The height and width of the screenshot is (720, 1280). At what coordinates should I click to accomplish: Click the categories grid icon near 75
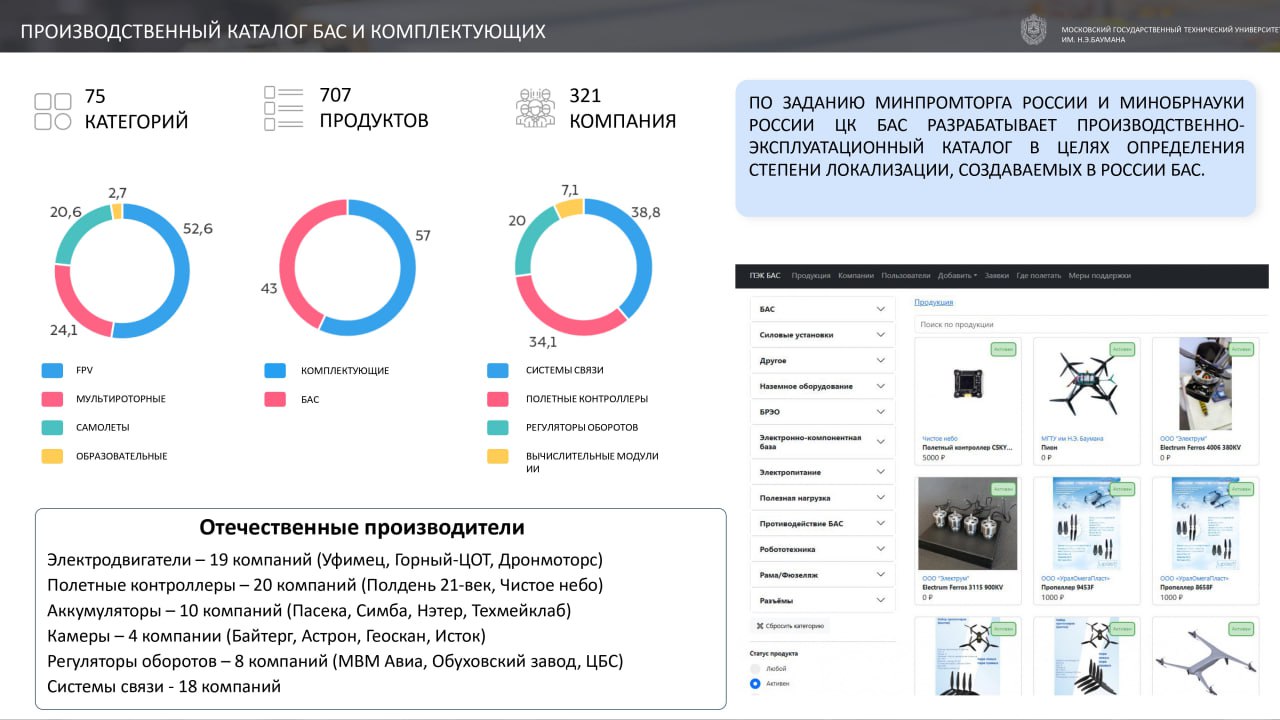click(x=53, y=111)
